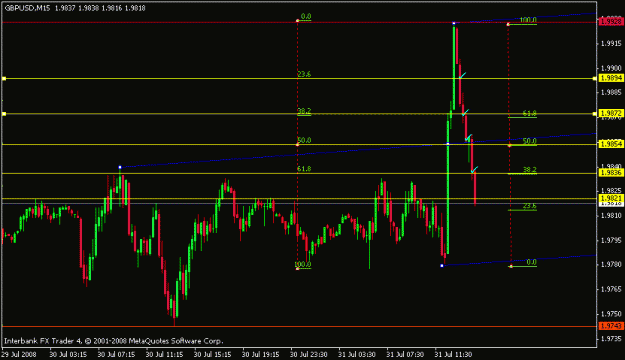
Task: Click the 100.0 Fibonacci label near the 1.9780 level
Action: [x=303, y=264]
